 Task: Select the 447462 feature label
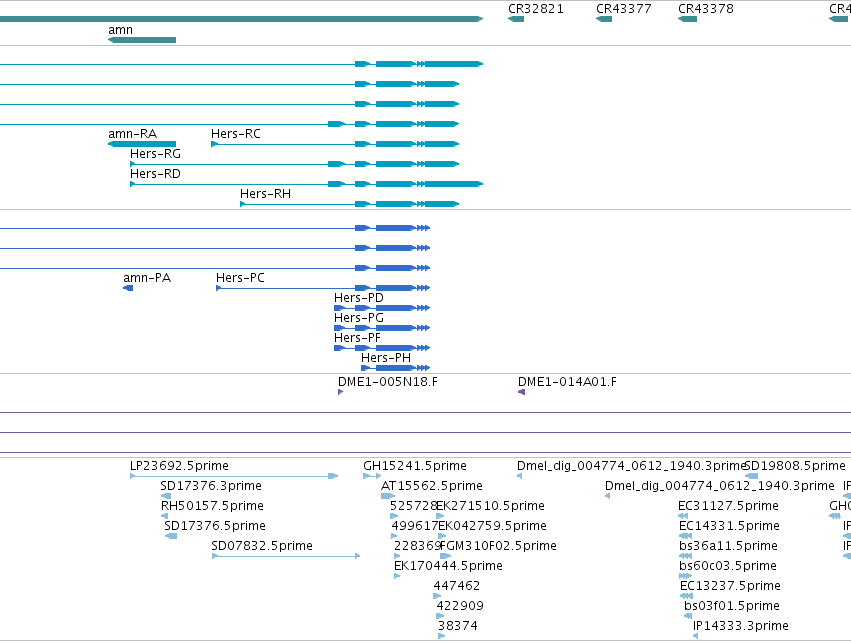pos(456,586)
